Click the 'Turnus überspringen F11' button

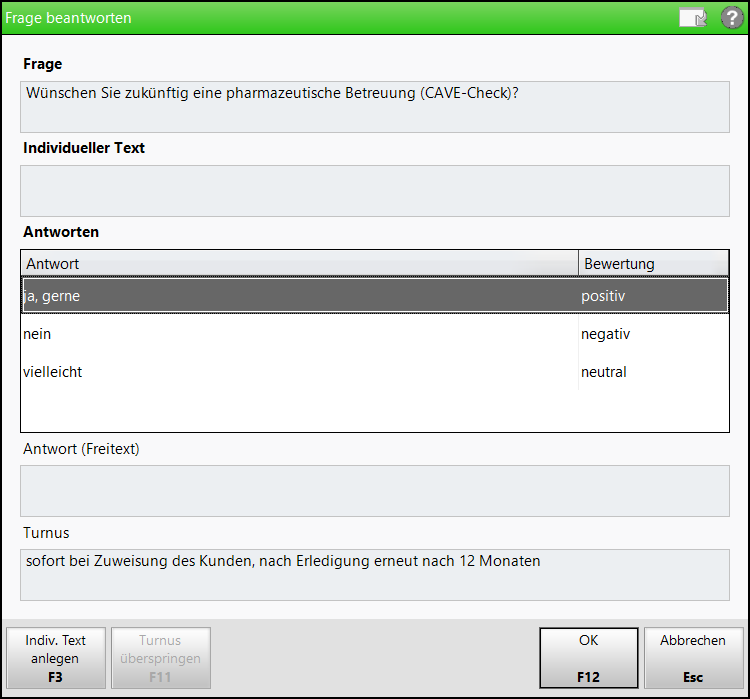point(161,658)
